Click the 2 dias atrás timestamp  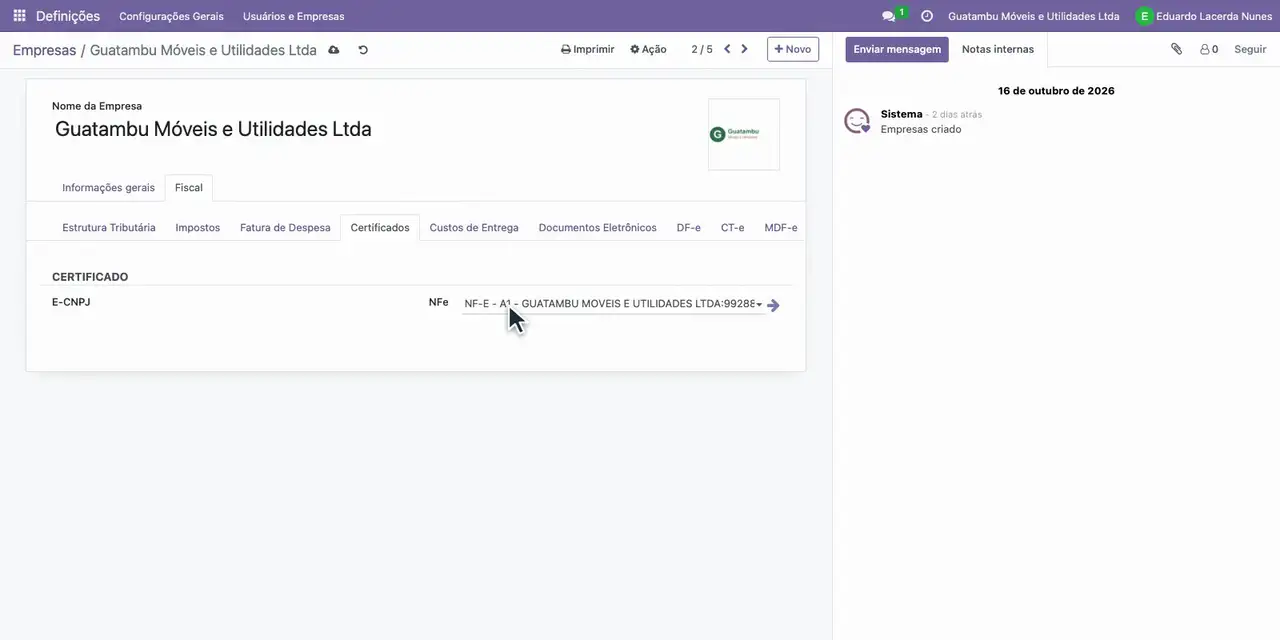click(957, 115)
